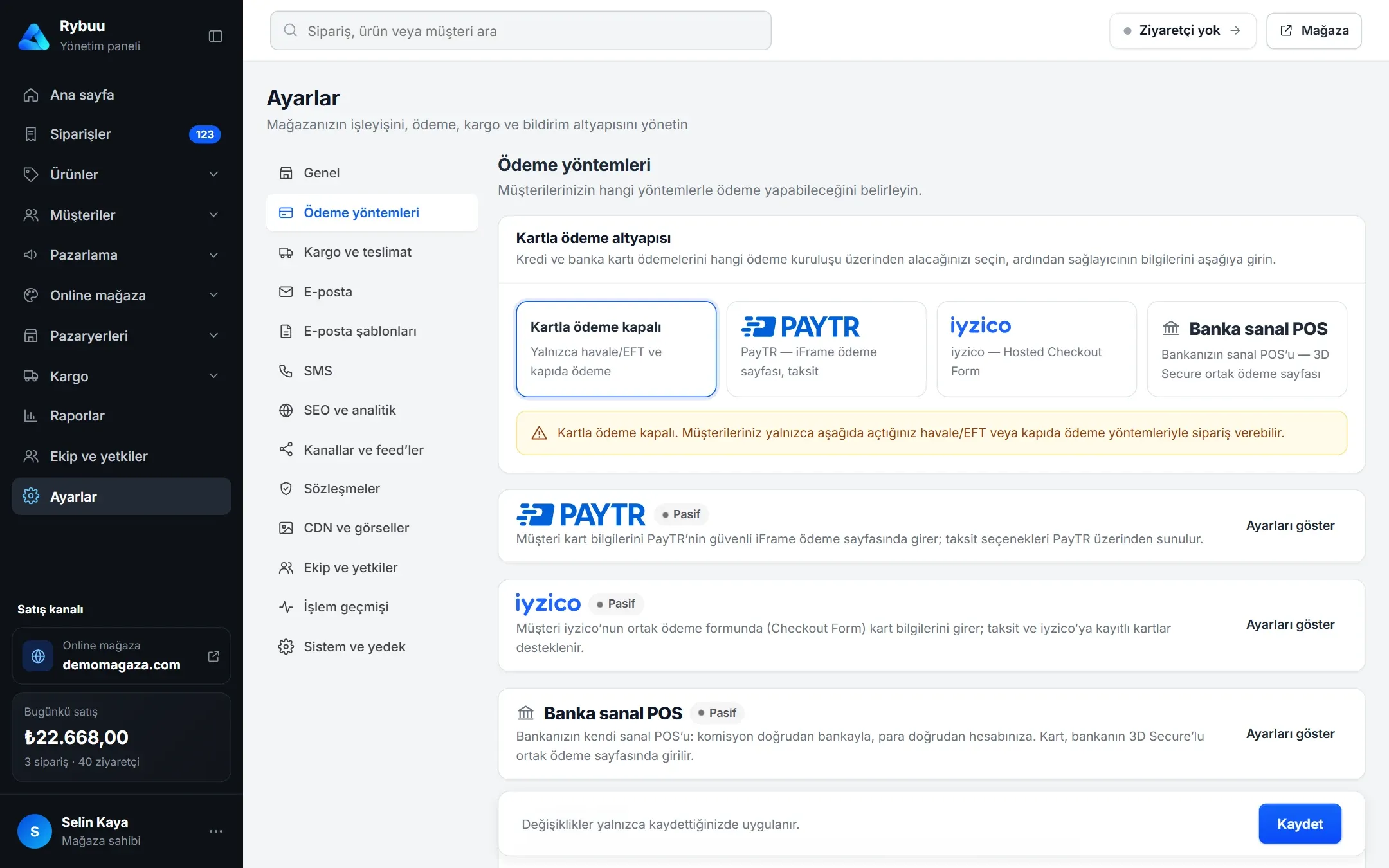Click the Mağaza button in top bar
Image resolution: width=1389 pixels, height=868 pixels.
pos(1314,31)
